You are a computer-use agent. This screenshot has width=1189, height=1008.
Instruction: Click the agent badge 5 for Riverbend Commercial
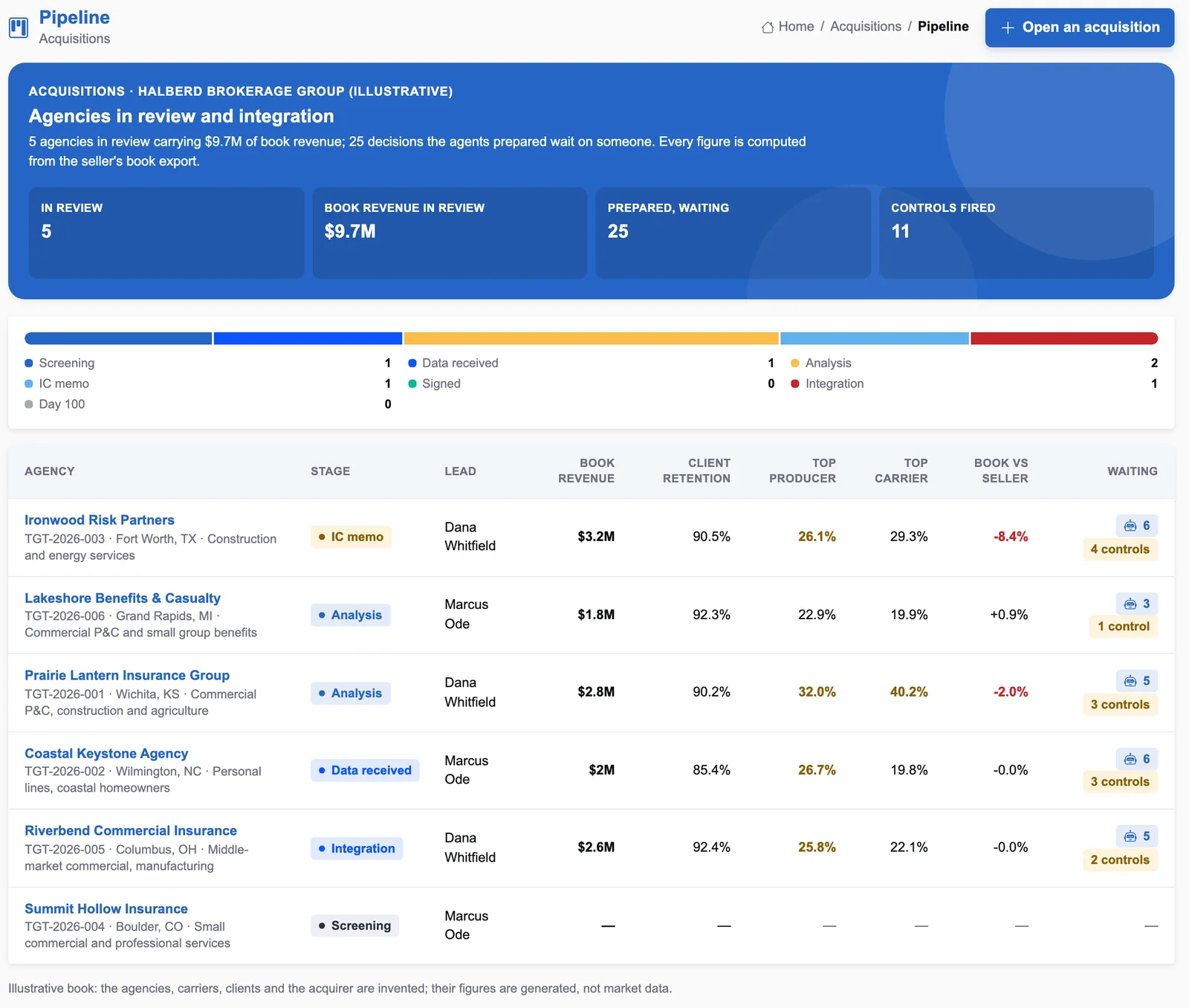click(x=1137, y=836)
